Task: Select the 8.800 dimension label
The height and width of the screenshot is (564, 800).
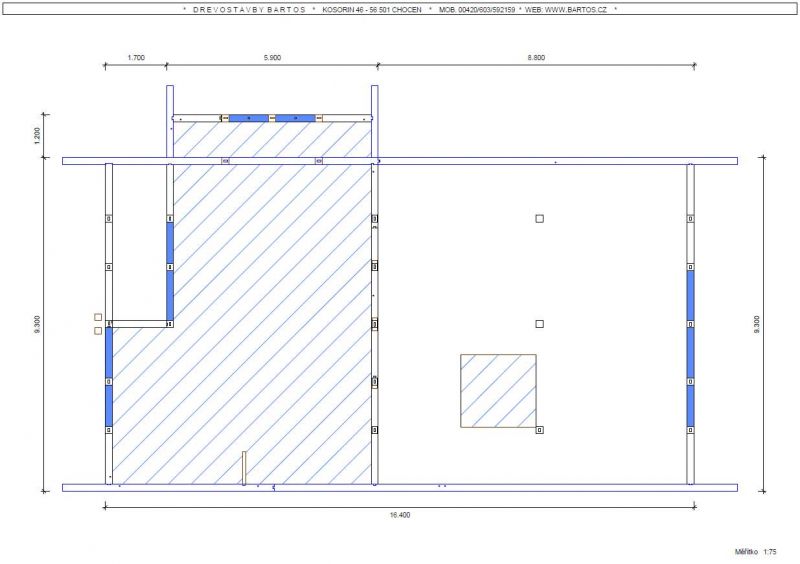Action: pyautogui.click(x=536, y=58)
